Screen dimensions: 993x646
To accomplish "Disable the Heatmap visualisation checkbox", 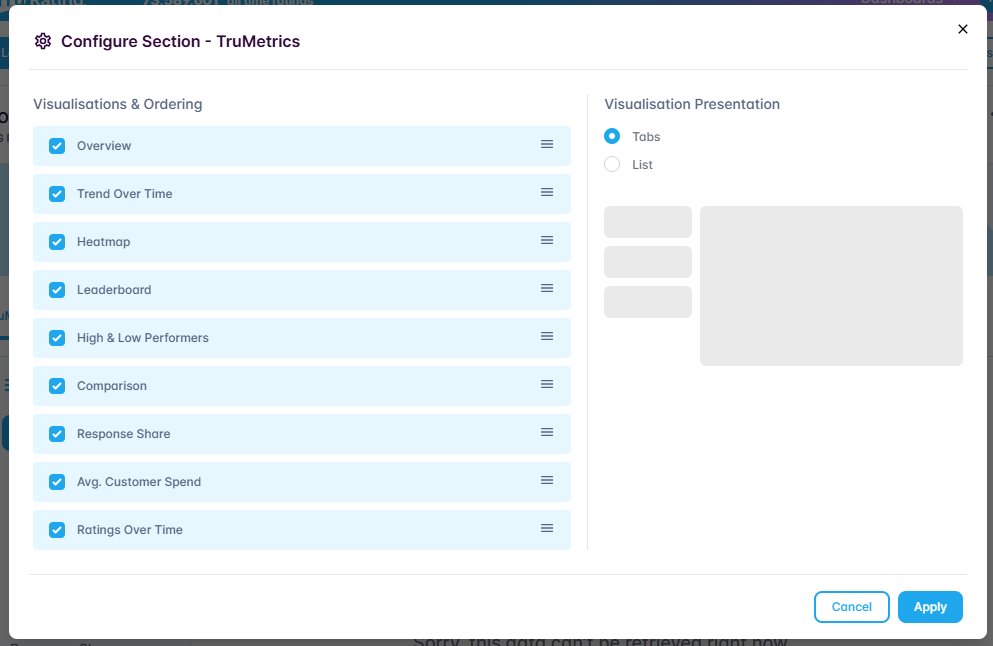I will coord(57,242).
